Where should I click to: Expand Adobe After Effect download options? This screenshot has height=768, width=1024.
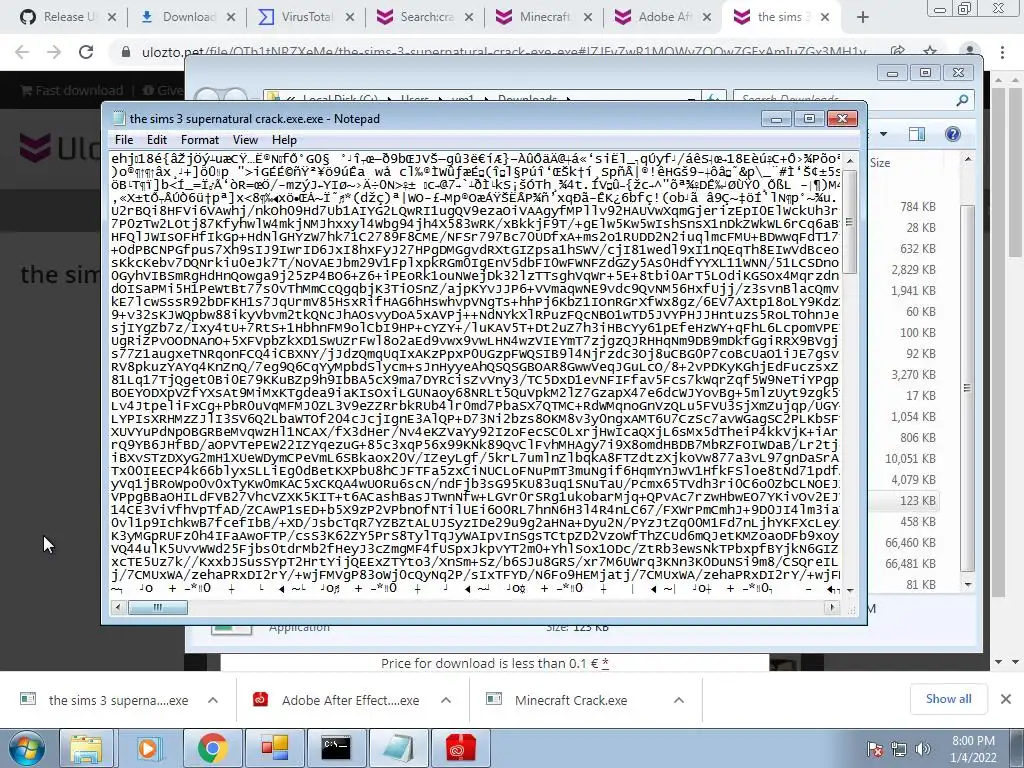click(446, 700)
